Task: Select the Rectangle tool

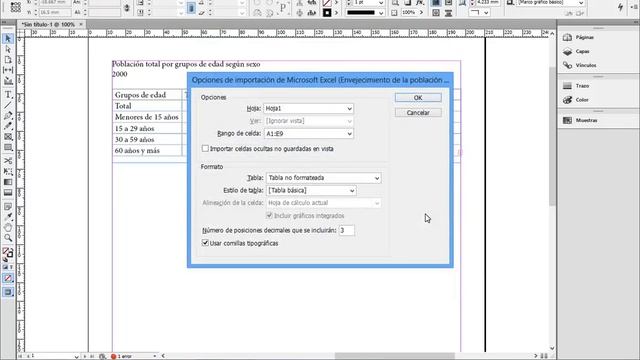Action: tap(8, 147)
